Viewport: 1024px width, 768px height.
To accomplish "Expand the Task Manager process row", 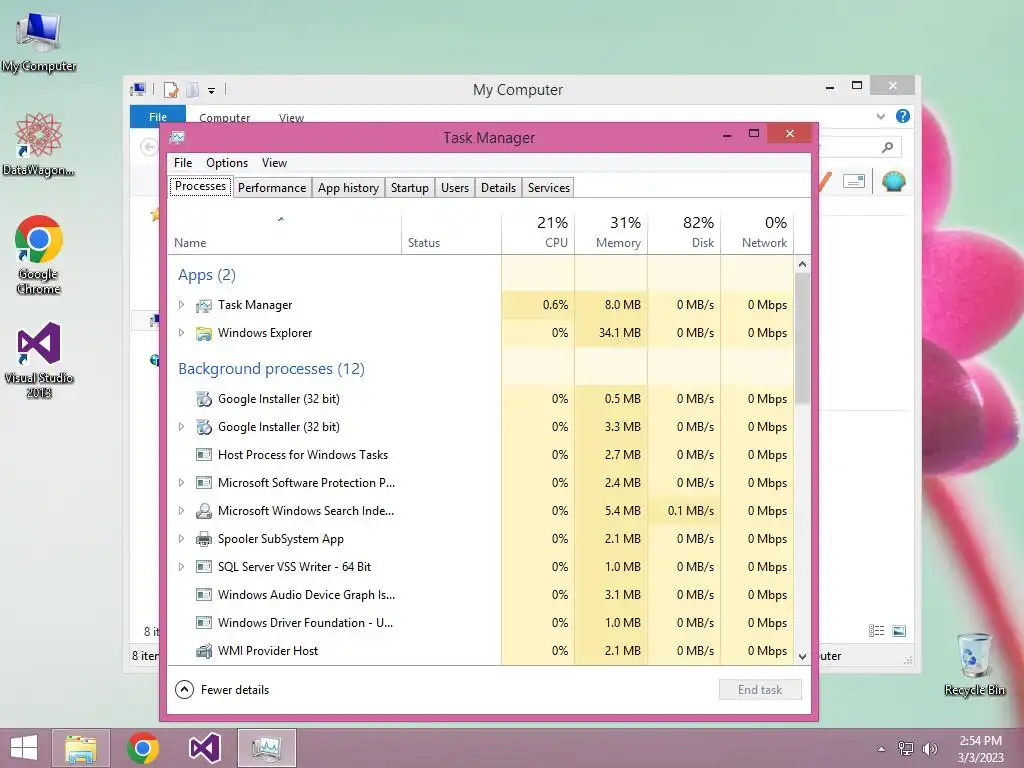I will (x=182, y=304).
